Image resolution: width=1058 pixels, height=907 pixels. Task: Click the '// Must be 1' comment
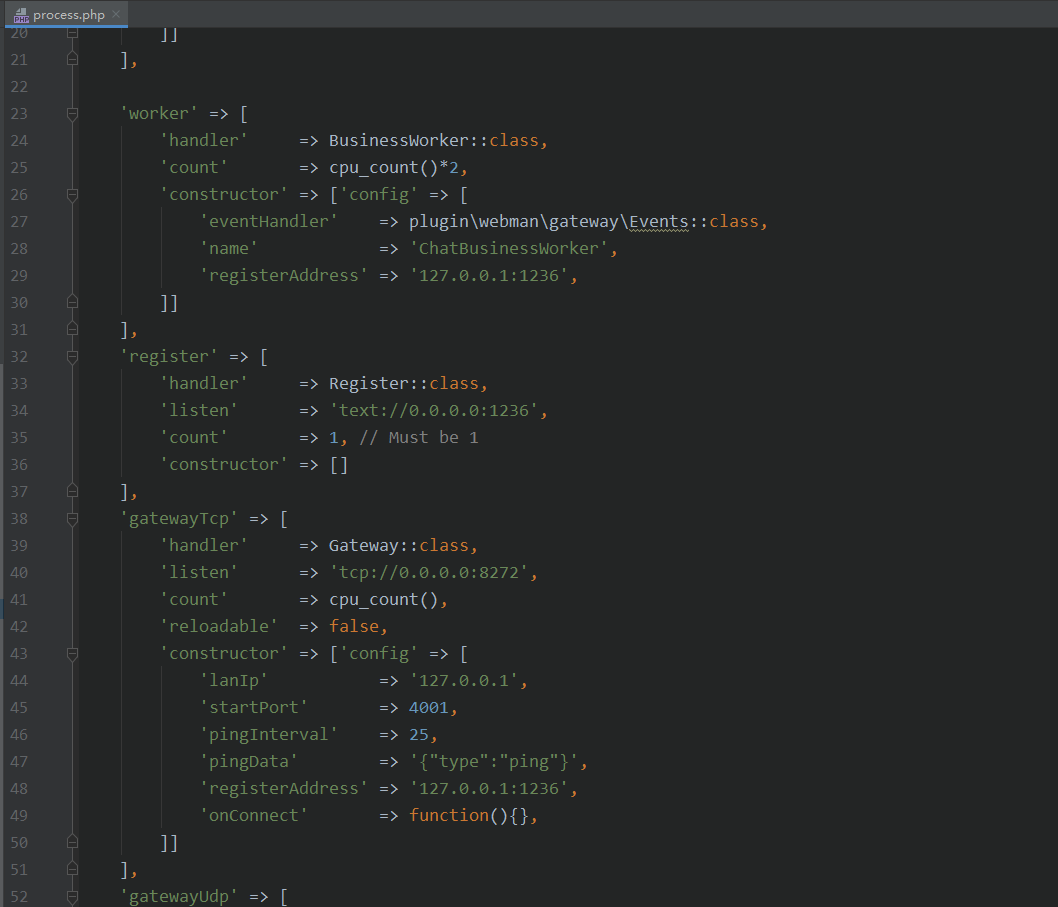click(419, 437)
